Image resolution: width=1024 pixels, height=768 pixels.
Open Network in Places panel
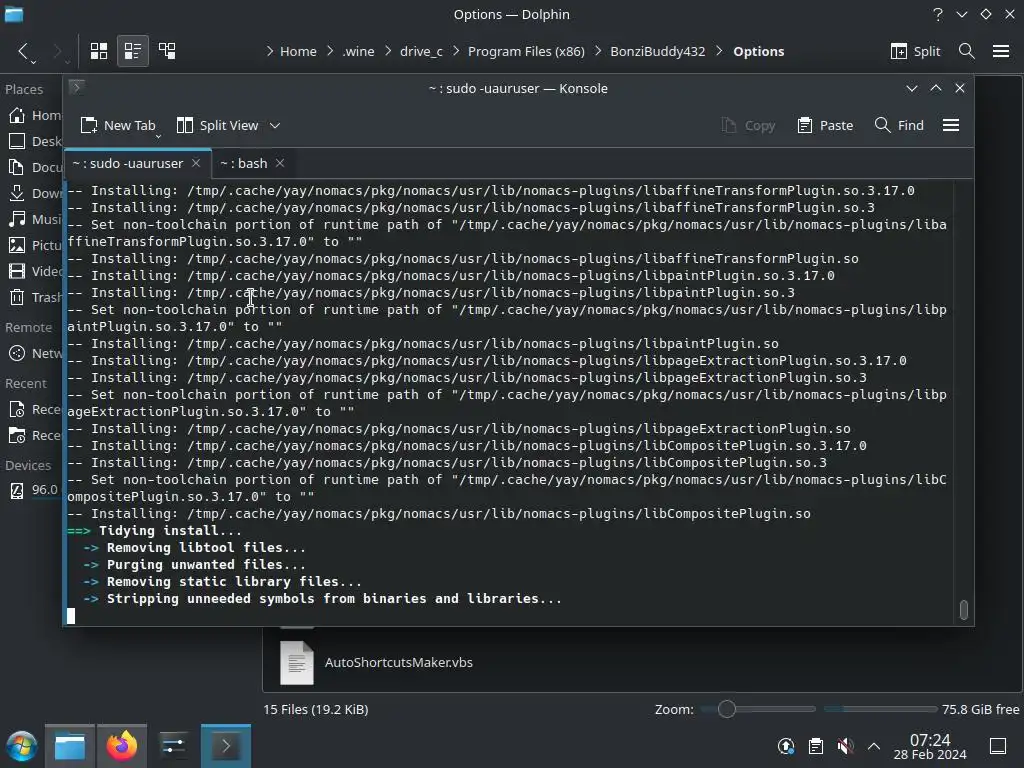34,353
